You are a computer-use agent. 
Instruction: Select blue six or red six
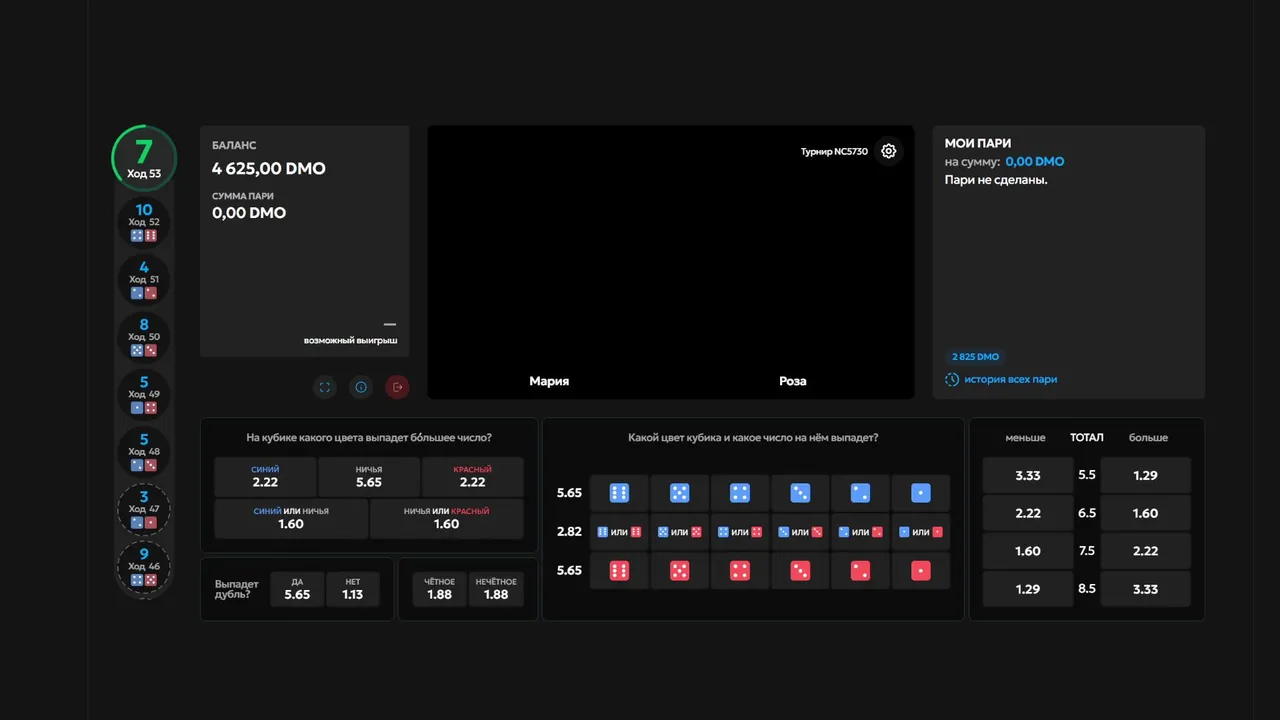(x=619, y=532)
